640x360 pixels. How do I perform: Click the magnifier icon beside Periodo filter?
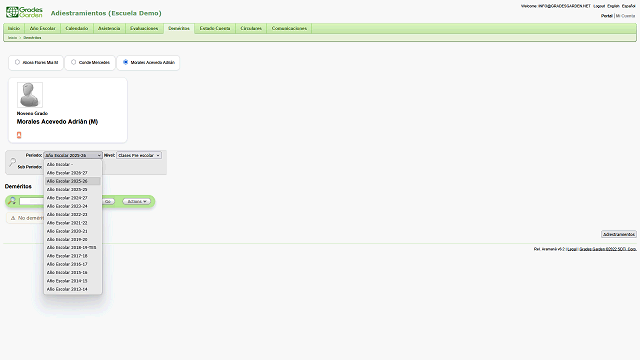point(13,162)
